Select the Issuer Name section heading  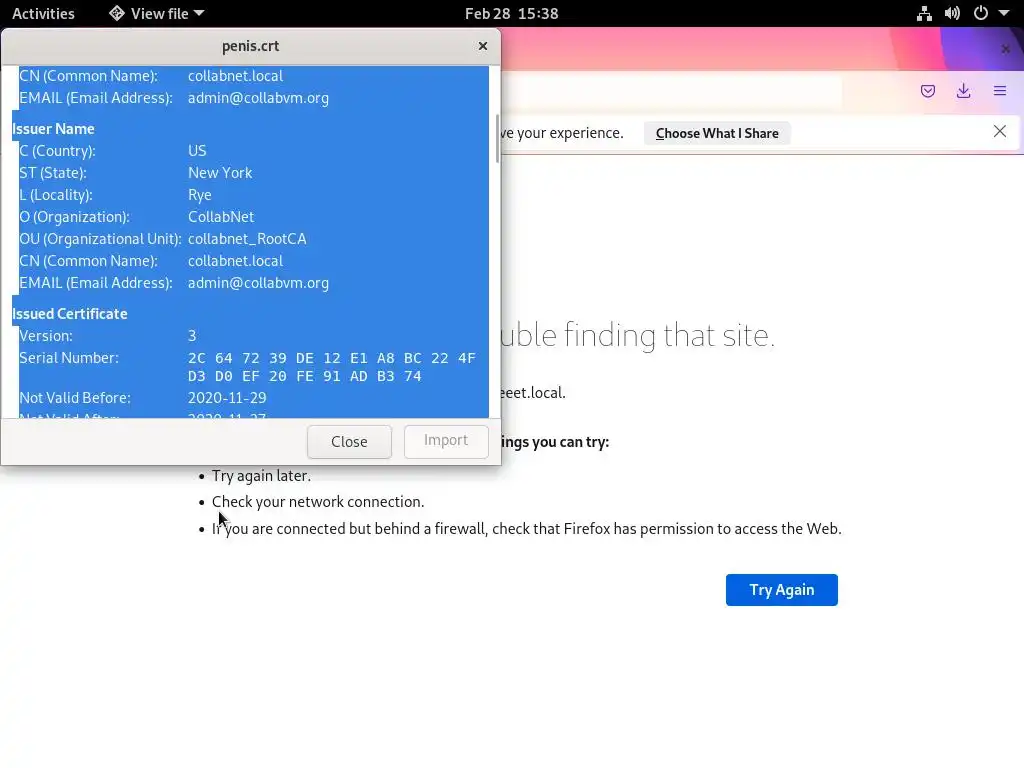coord(53,129)
